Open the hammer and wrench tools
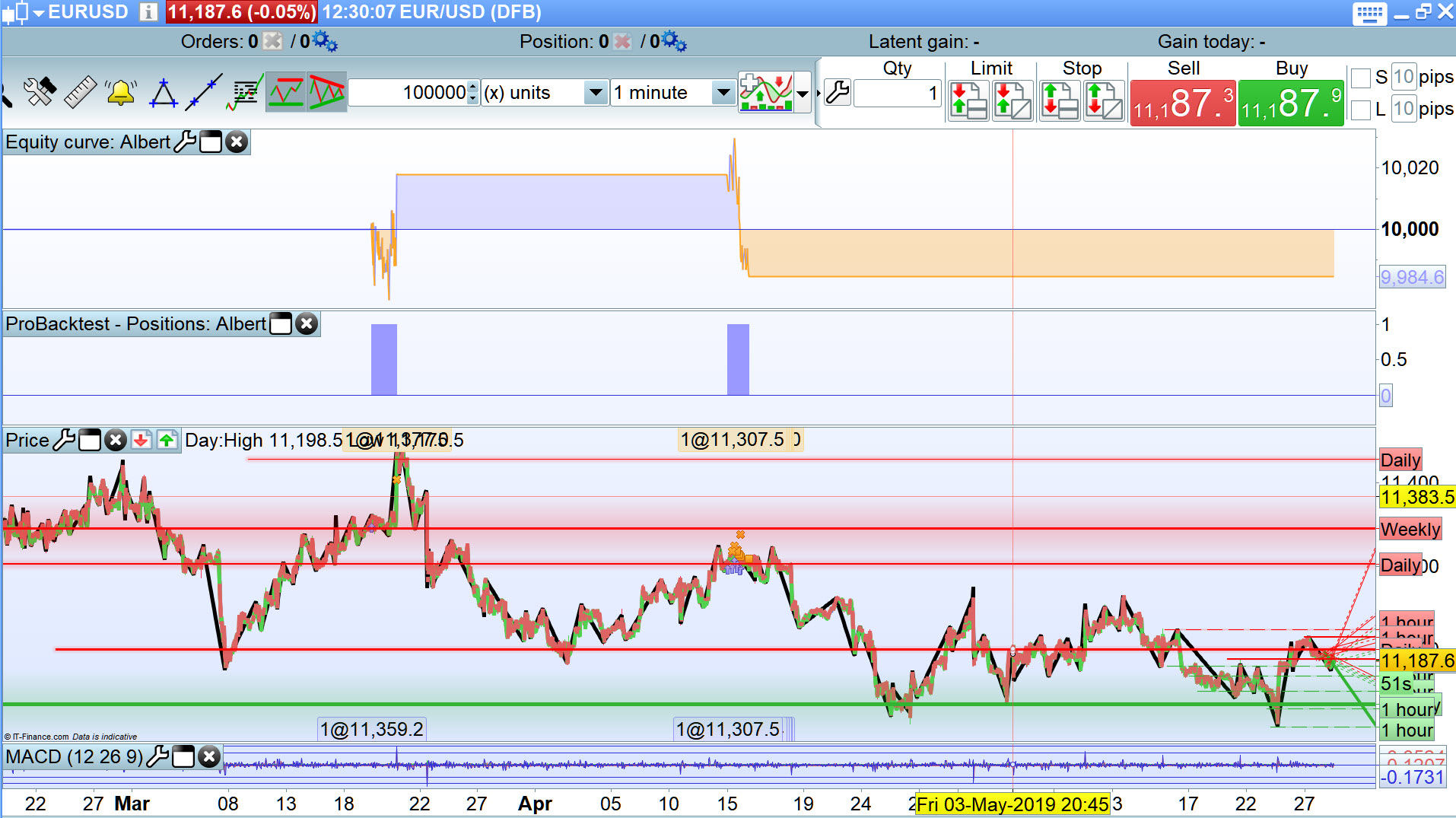Viewport: 1456px width, 818px height. [x=40, y=92]
